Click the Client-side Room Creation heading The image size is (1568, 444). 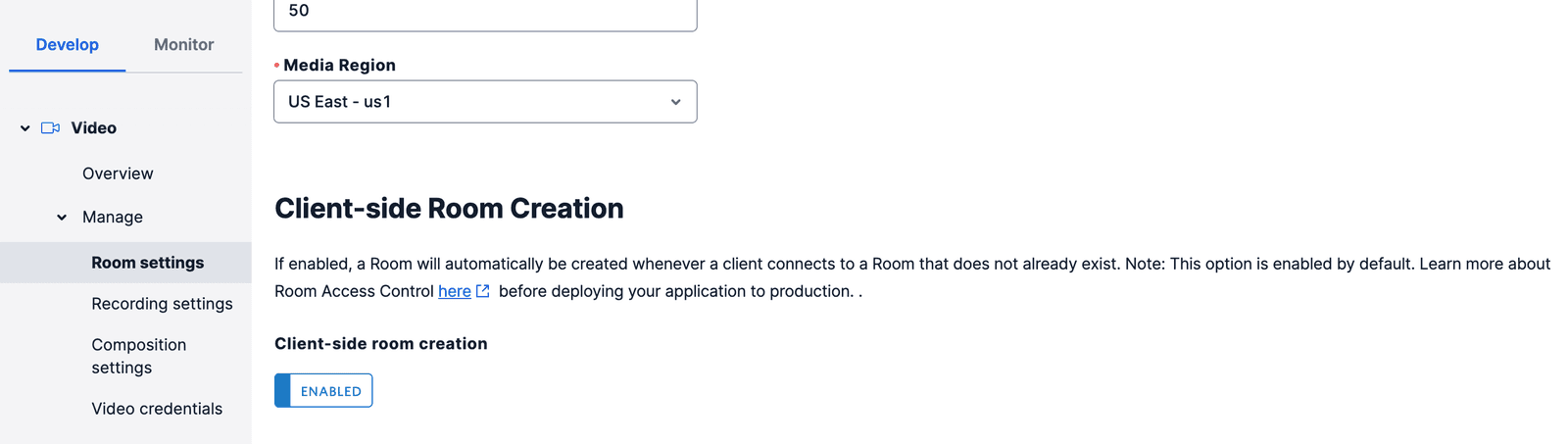pos(449,209)
